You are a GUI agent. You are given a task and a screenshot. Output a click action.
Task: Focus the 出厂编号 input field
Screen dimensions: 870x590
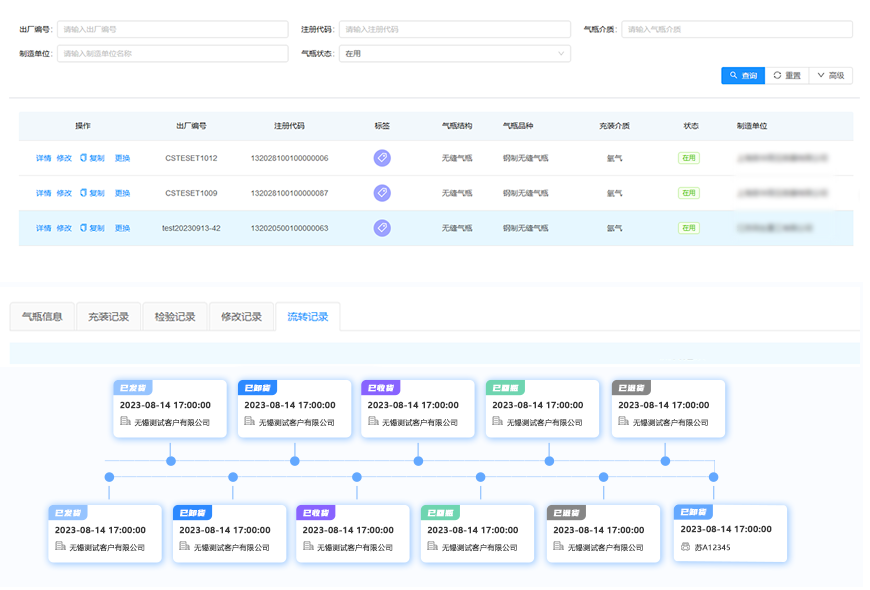172,30
